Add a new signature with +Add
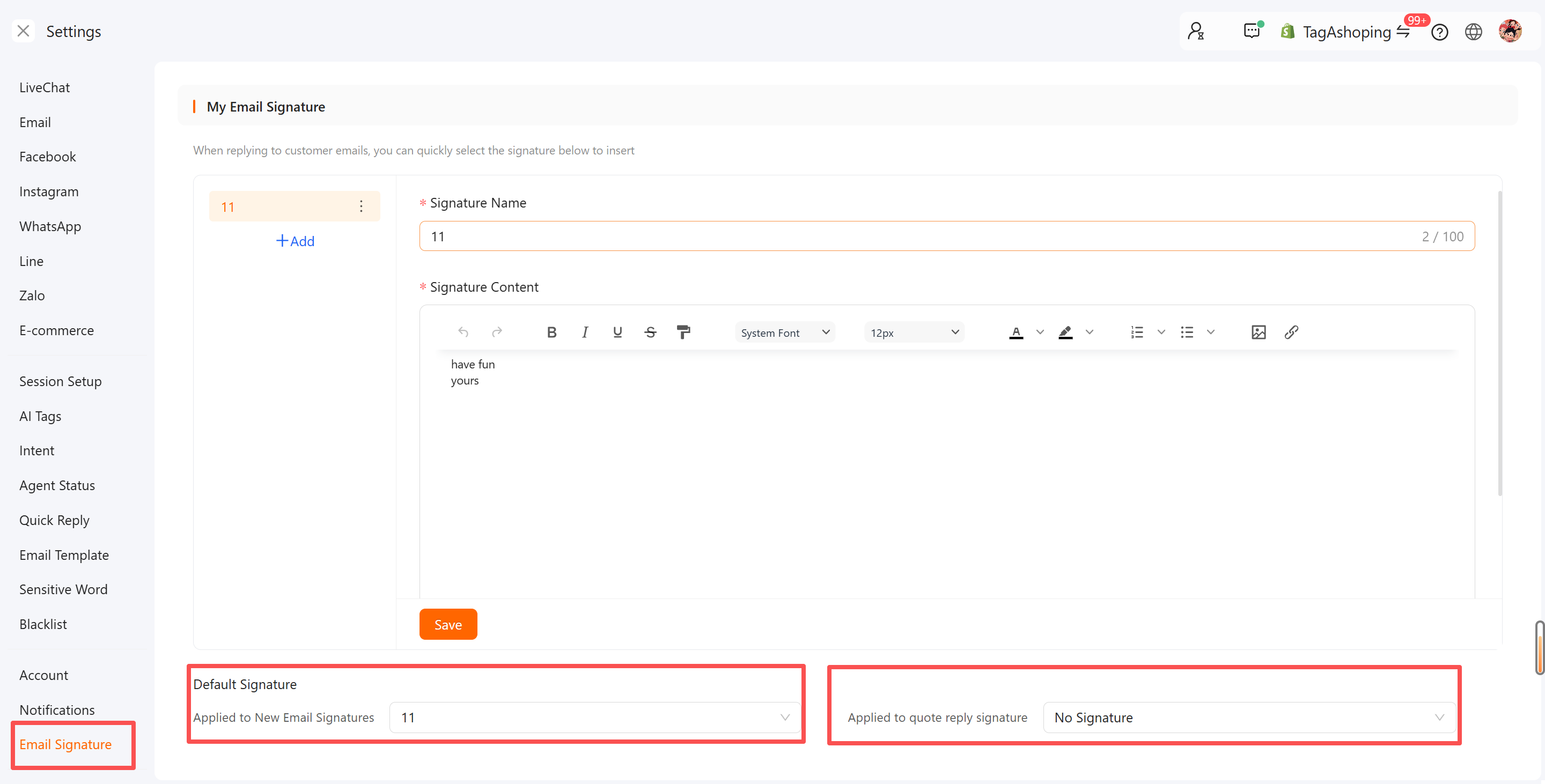Screen dimensions: 1545x784 click(295, 241)
